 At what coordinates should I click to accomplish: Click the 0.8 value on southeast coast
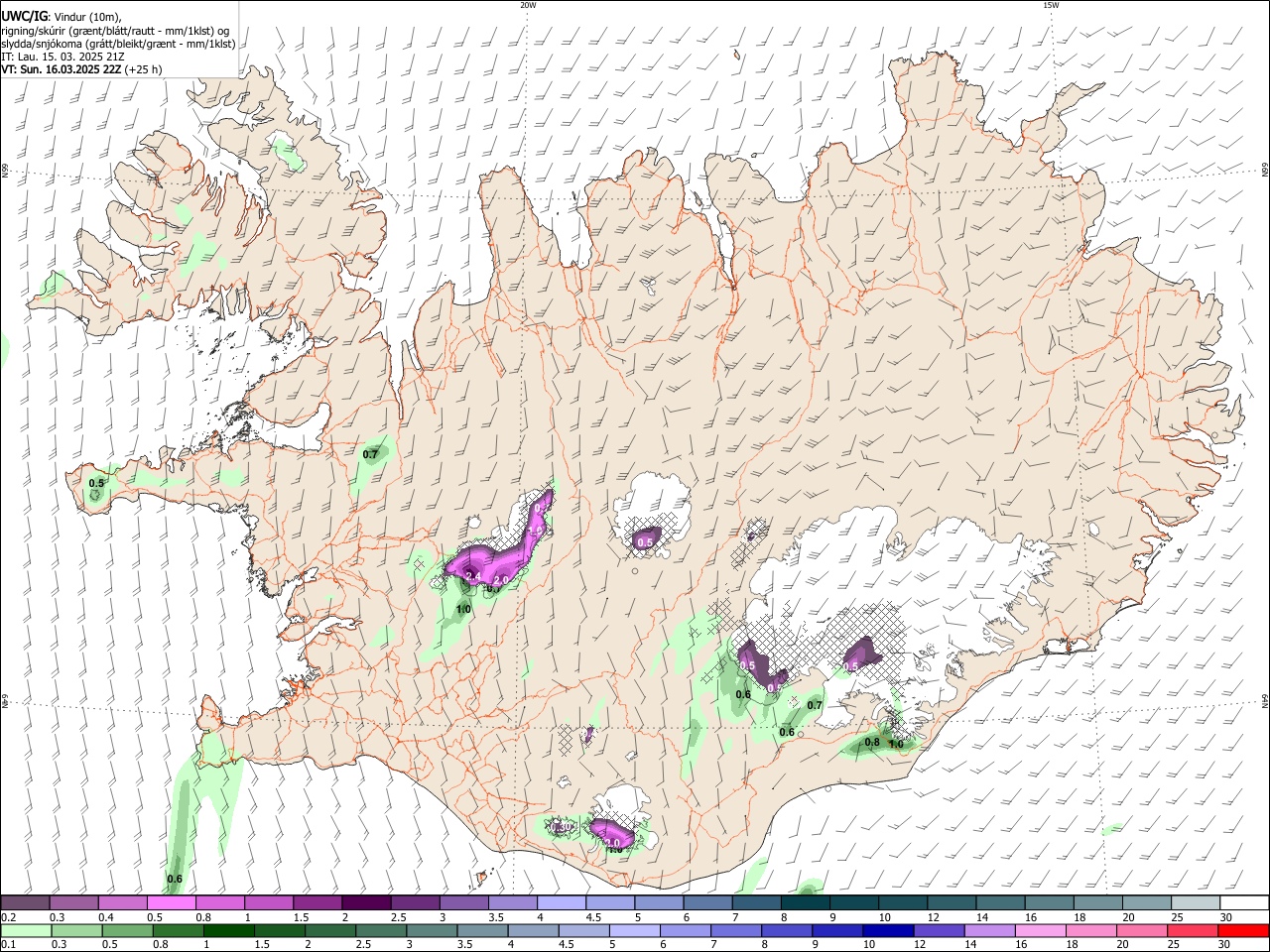coord(872,742)
